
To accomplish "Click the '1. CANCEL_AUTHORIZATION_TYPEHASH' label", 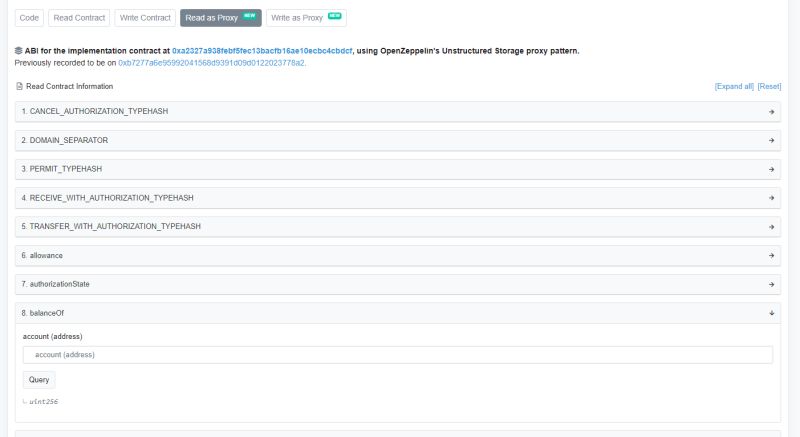I will coord(94,111).
